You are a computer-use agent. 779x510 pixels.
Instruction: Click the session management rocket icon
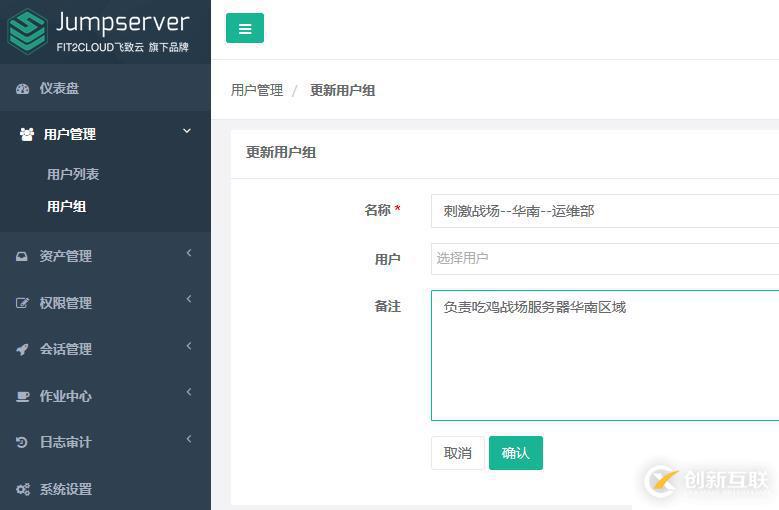click(22, 349)
